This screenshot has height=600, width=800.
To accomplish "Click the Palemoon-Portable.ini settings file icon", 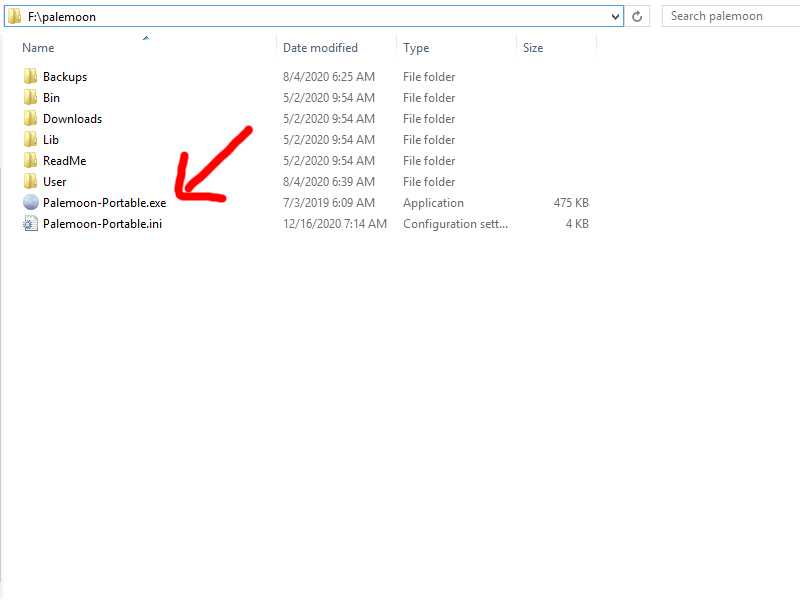I will [x=30, y=224].
